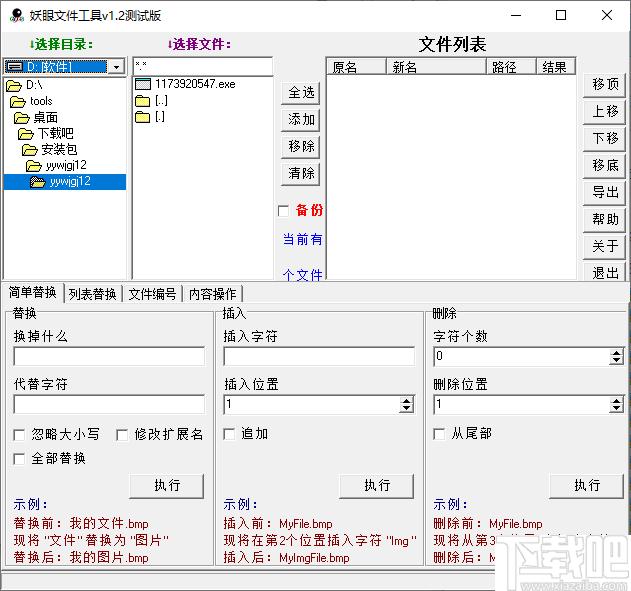Viewport: 631px width, 591px height.
Task: Click the 删除位置 number field
Action: coord(522,404)
